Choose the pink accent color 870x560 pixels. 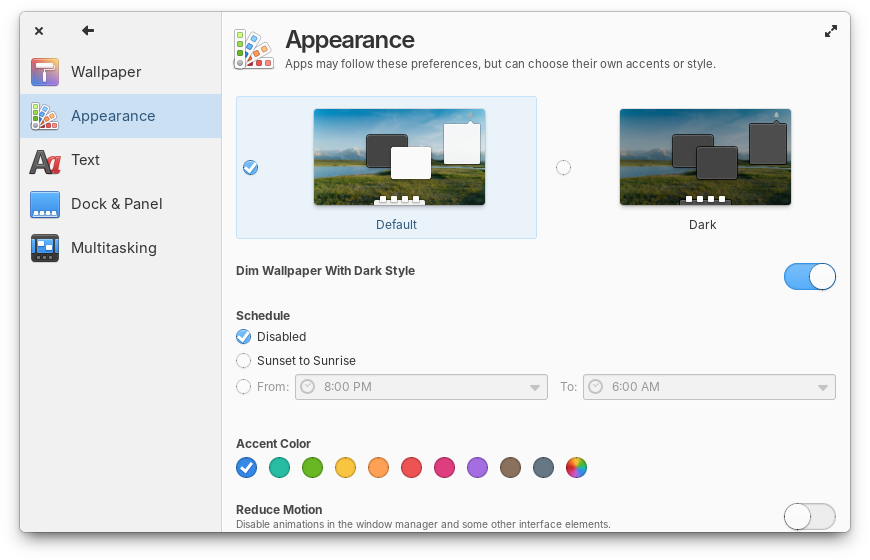(444, 467)
